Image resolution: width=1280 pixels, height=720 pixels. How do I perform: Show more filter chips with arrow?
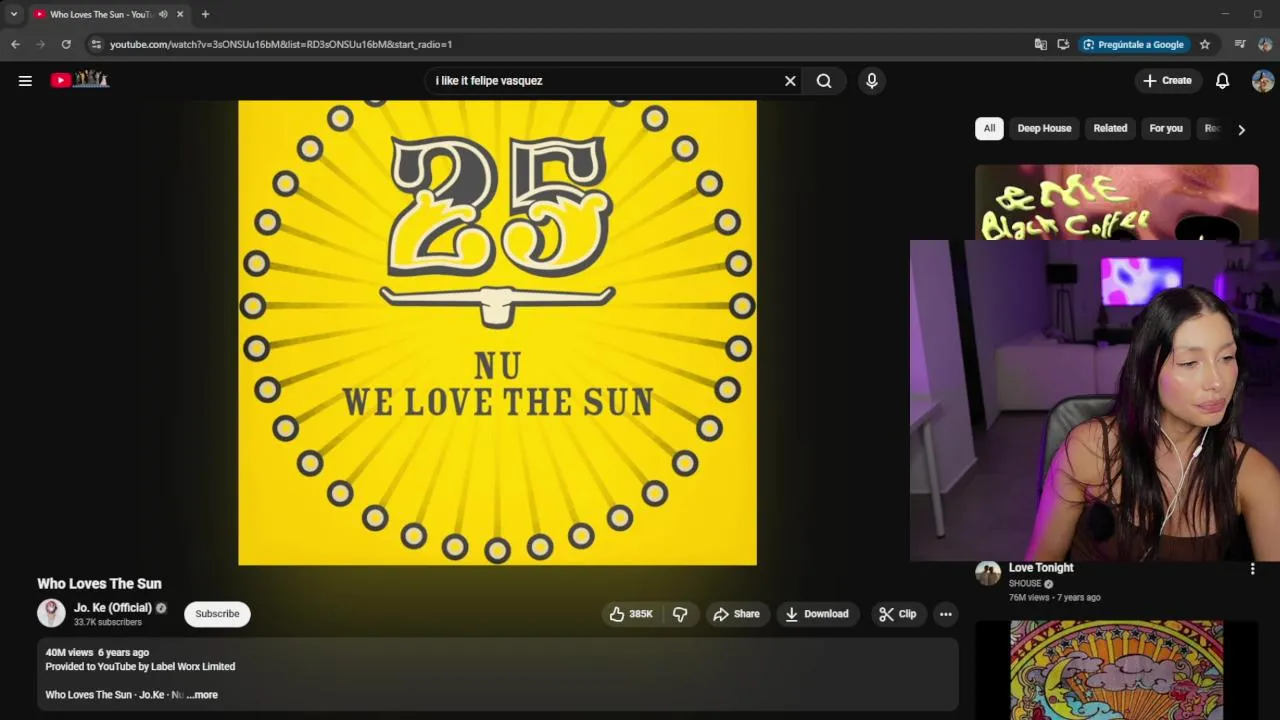click(x=1241, y=129)
